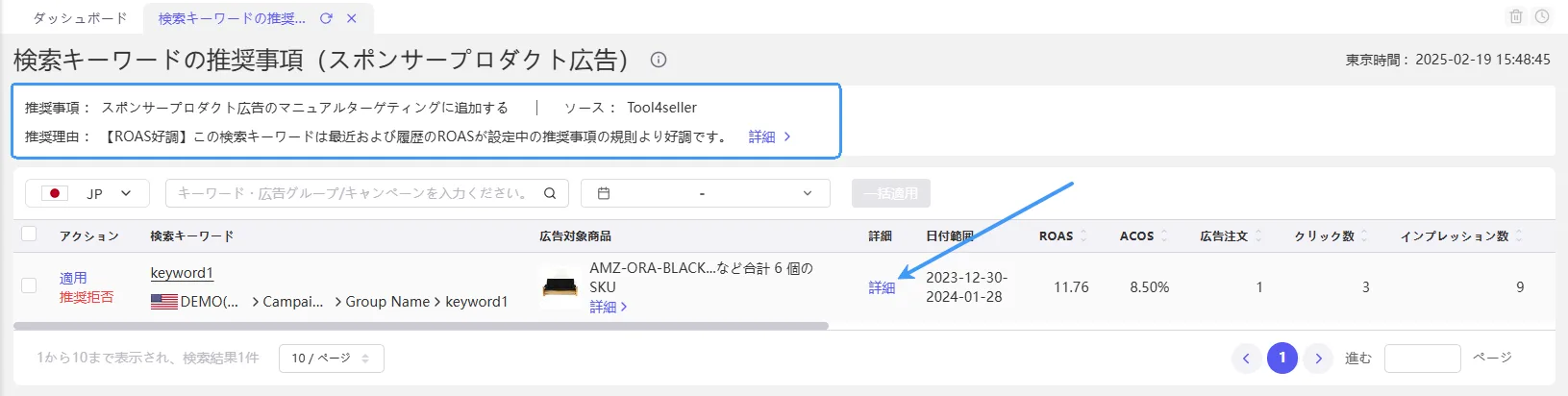Open the black sofa product thumbnail
The height and width of the screenshot is (396, 1568).
(560, 286)
